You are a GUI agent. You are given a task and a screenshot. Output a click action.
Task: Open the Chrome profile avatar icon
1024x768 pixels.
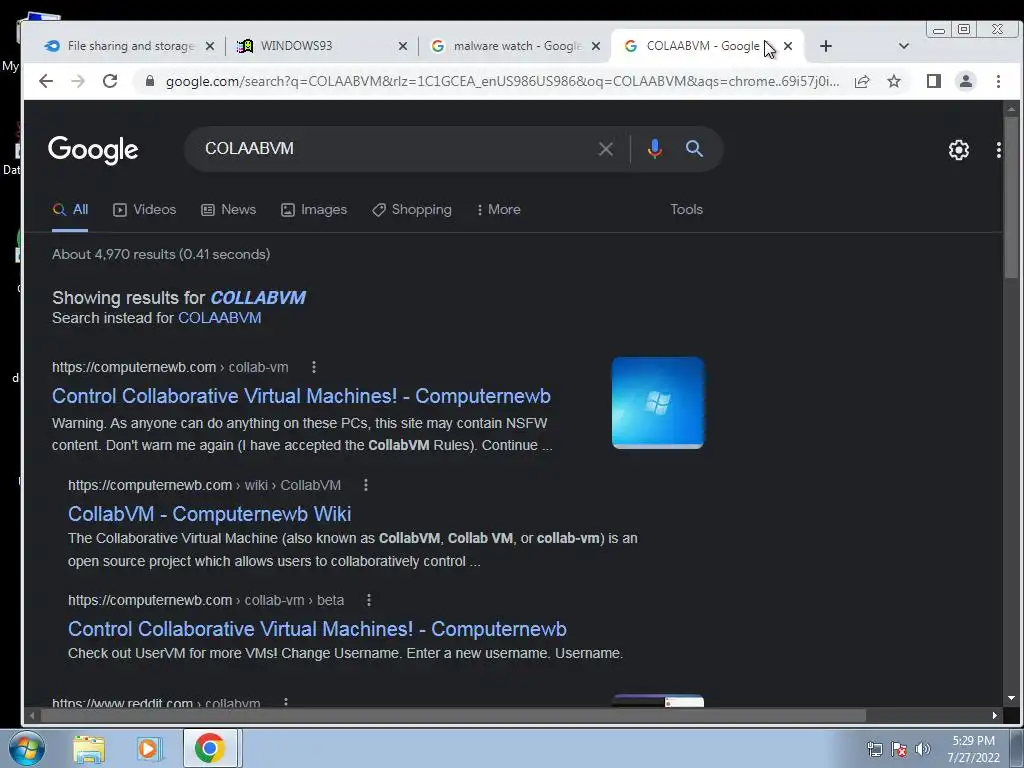pos(966,81)
